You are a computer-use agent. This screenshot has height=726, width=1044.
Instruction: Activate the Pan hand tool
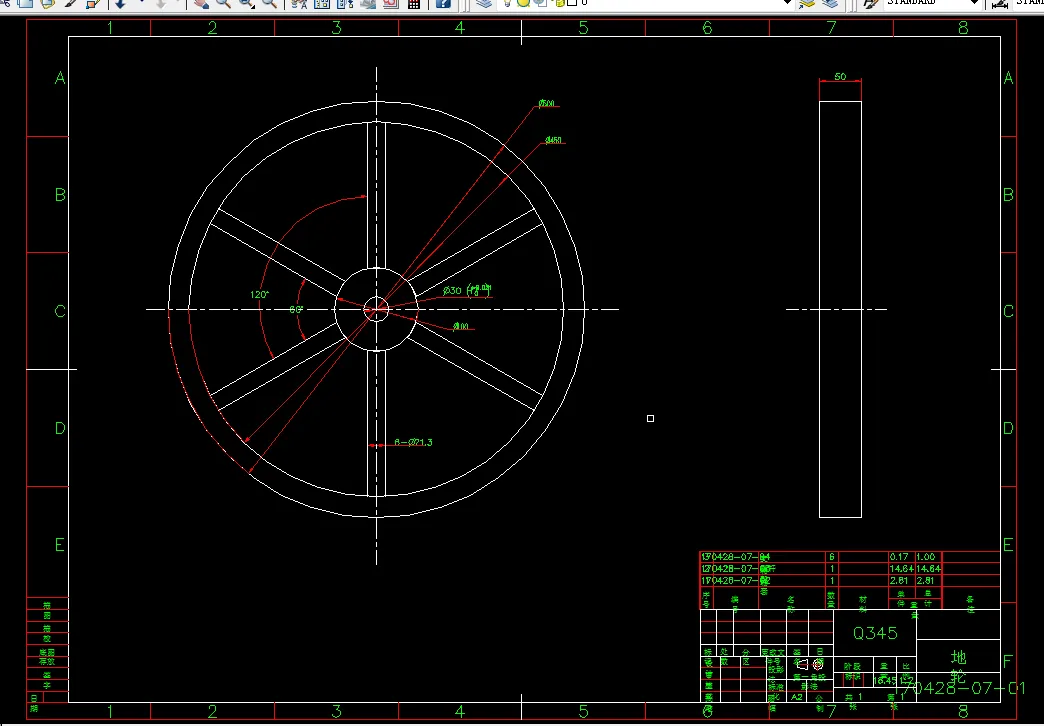(x=201, y=4)
